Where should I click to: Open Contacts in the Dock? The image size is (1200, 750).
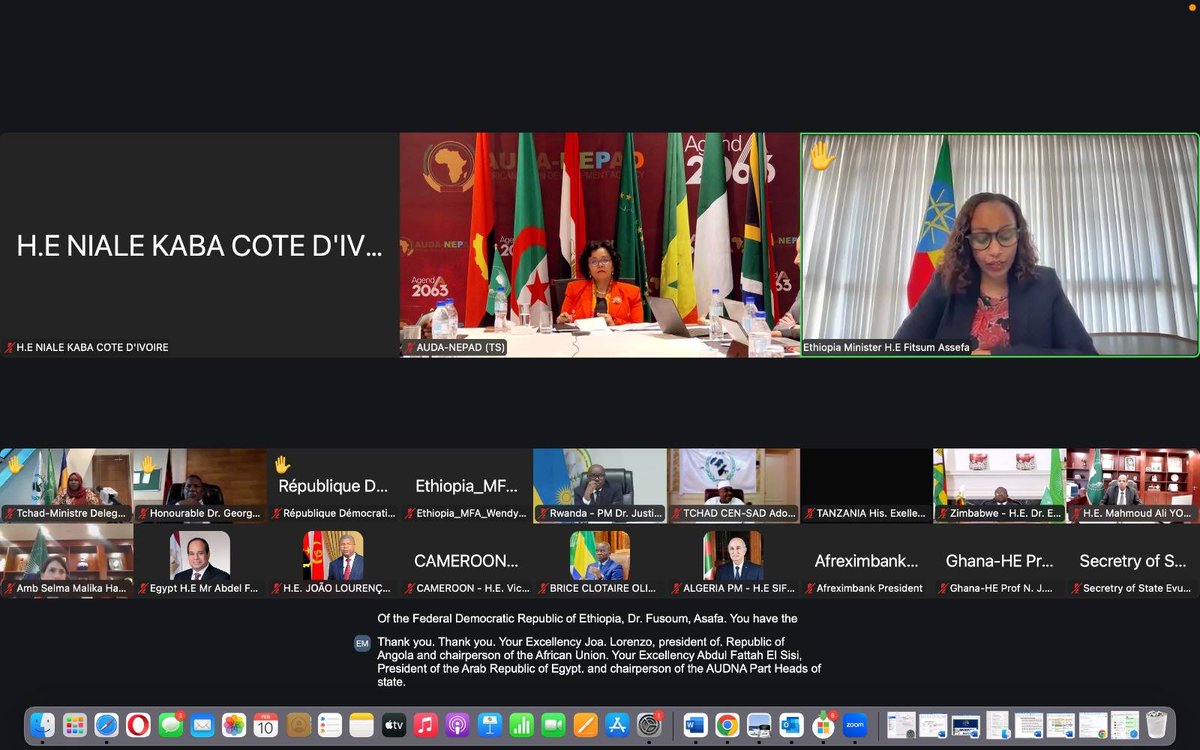tap(298, 725)
